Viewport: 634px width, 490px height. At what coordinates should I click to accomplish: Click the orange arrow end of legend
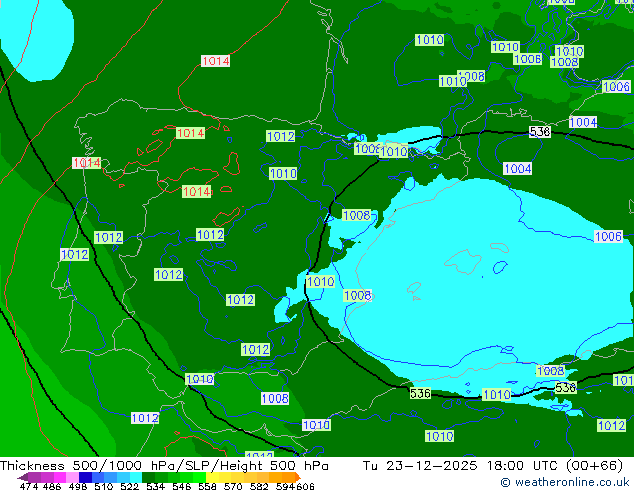[x=298, y=477]
